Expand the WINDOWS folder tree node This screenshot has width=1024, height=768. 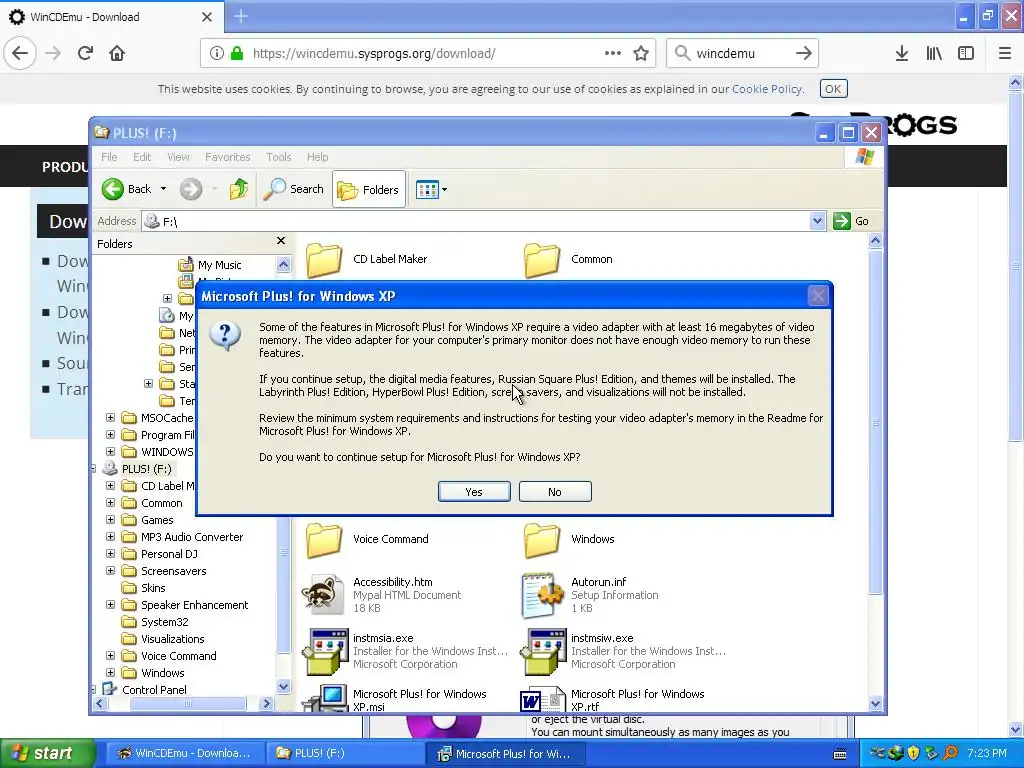pos(110,451)
